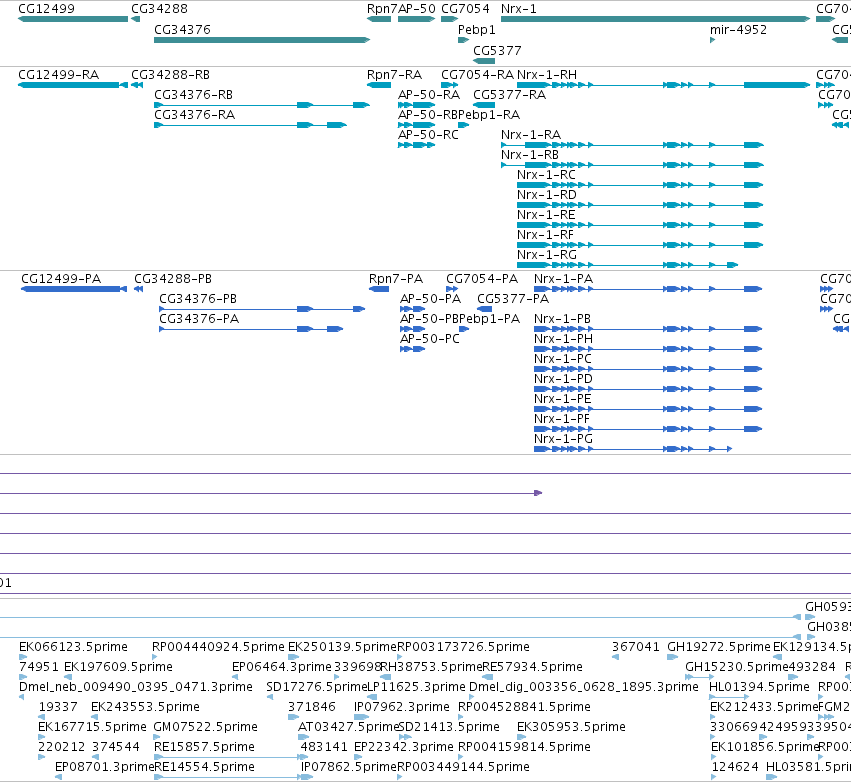Click the CG34376-PB protein label
Viewport: 851px width, 782px height.
(x=198, y=298)
